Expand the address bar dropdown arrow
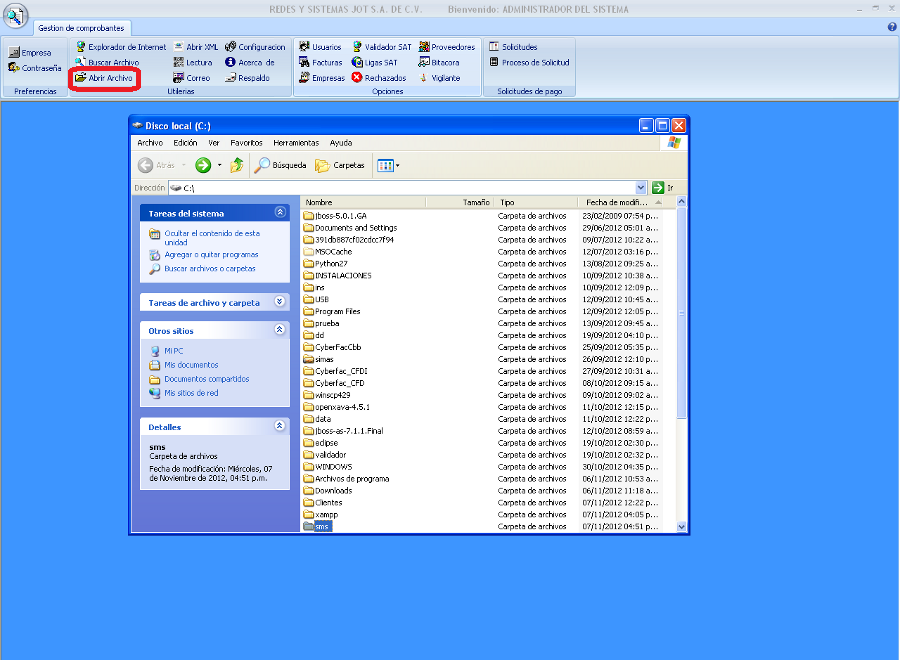The image size is (900, 660). tap(641, 188)
